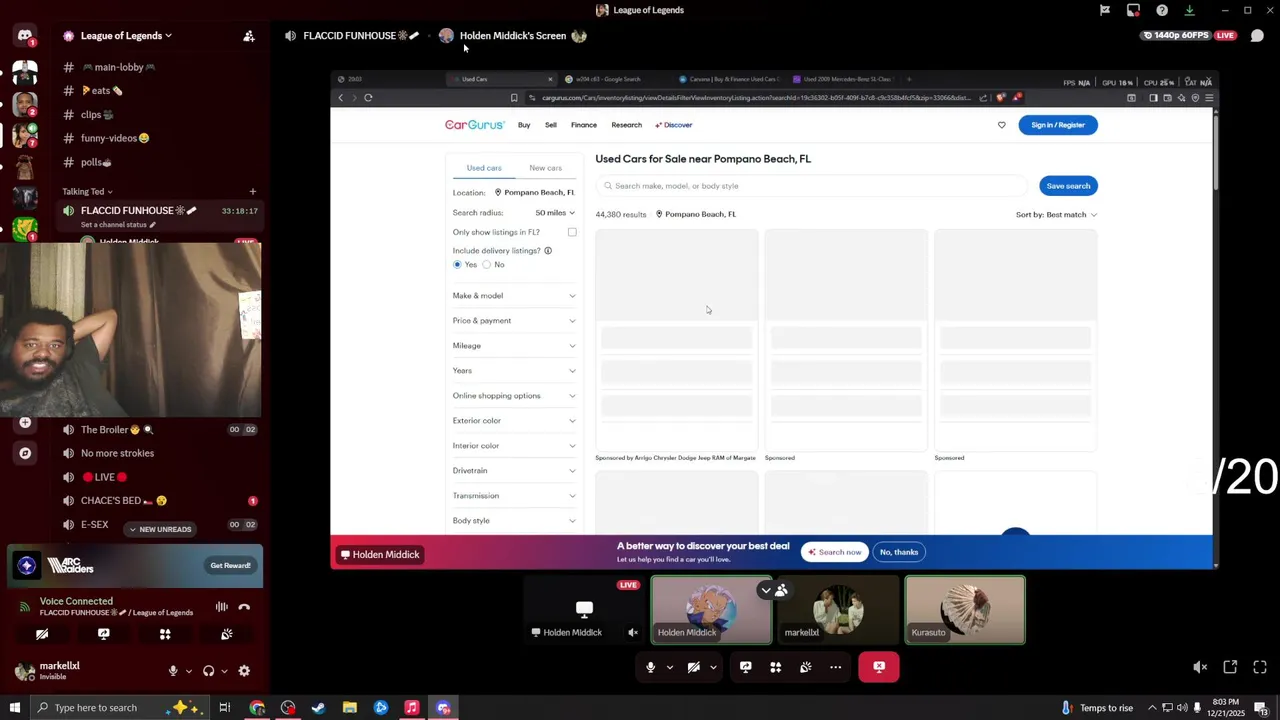
Task: Open Research menu on CarGurus
Action: tap(626, 125)
